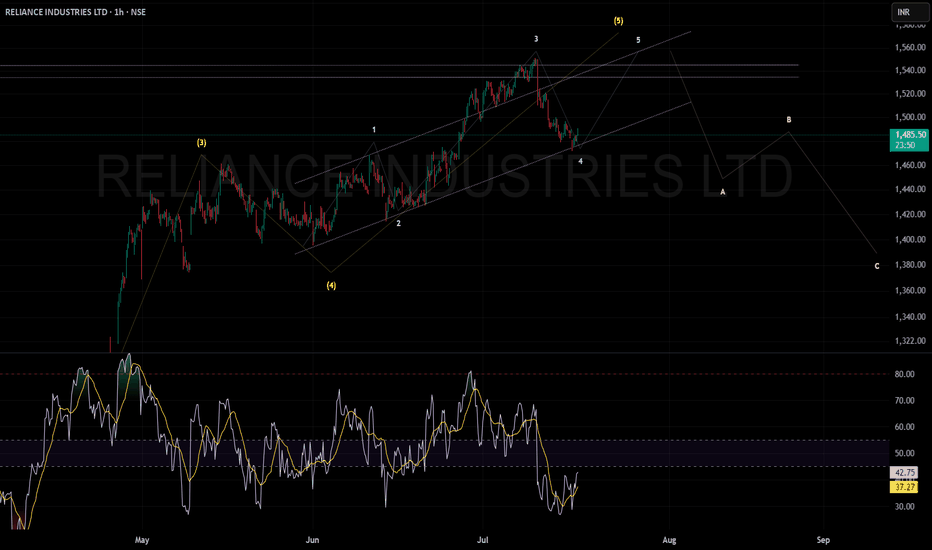Image resolution: width=932 pixels, height=550 pixels.
Task: Select the white wave 2 label
Action: (x=398, y=224)
